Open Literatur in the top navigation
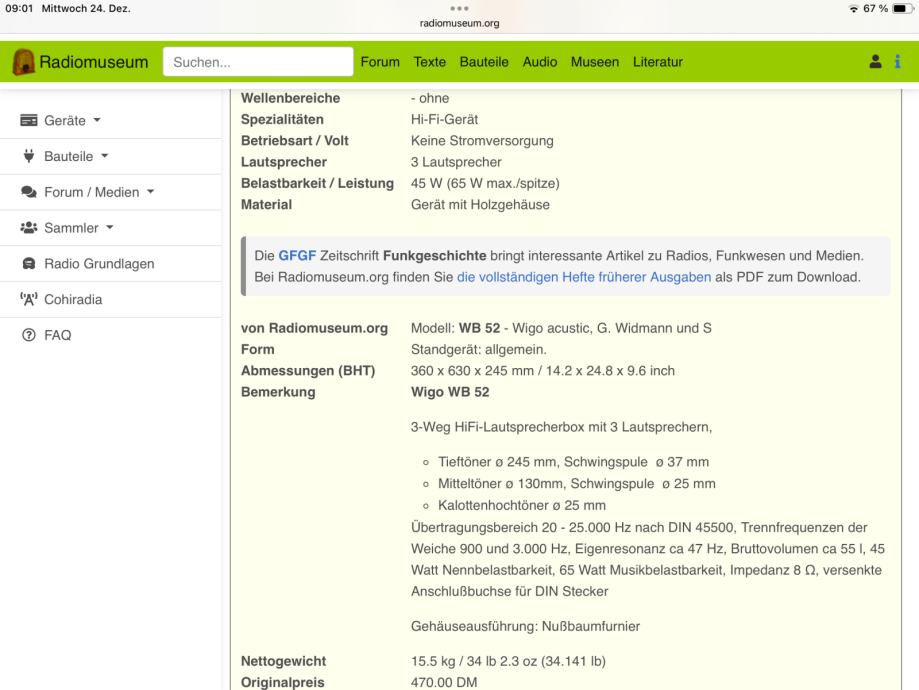The image size is (919, 690). (658, 62)
